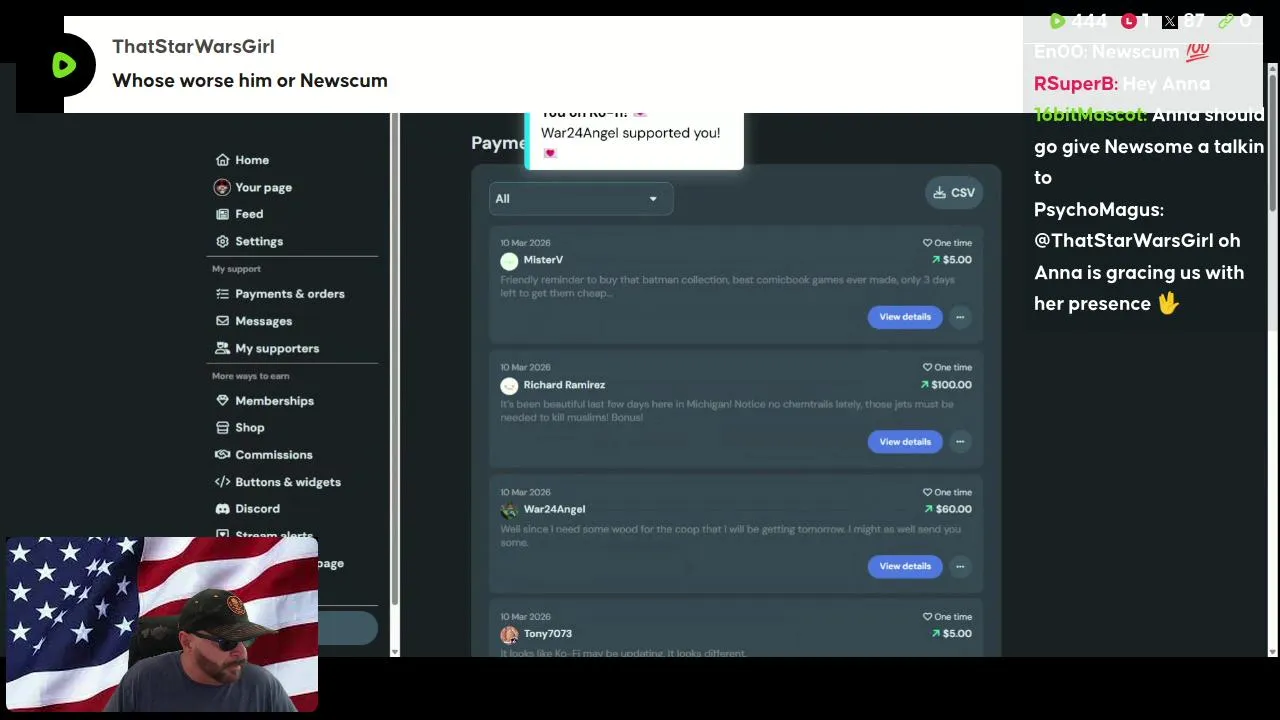Click the Payments & orders list icon
This screenshot has width=1280, height=720.
coord(222,294)
